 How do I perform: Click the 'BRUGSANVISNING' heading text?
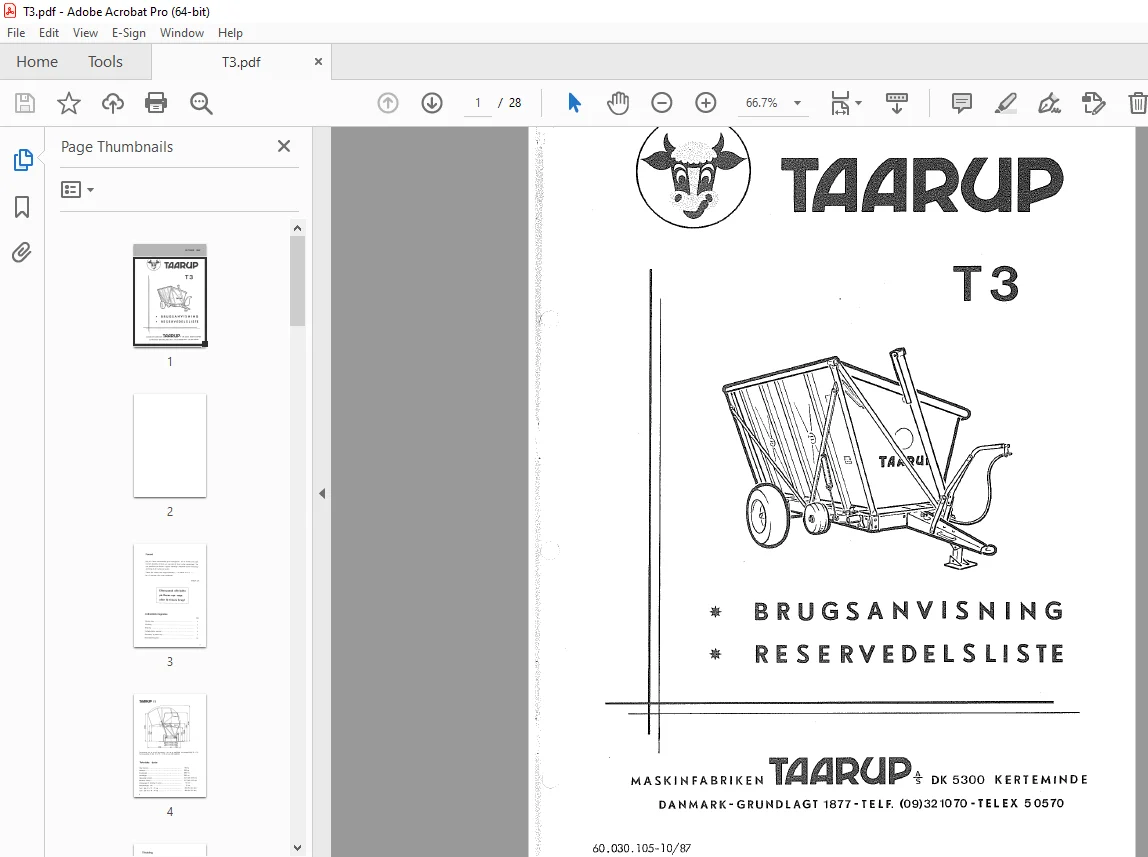pyautogui.click(x=909, y=611)
